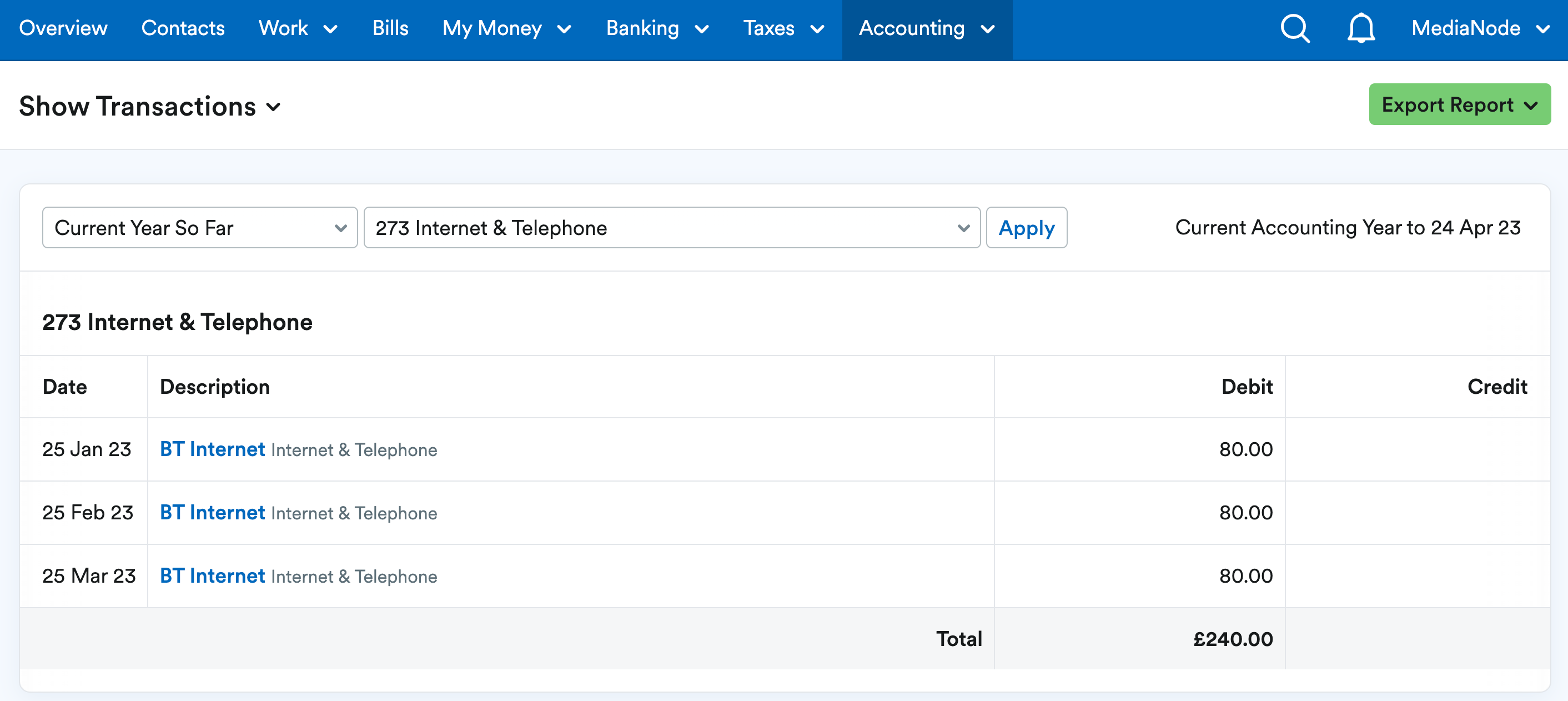The width and height of the screenshot is (1568, 701).
Task: Change the Current Year So Far period
Action: [x=200, y=228]
